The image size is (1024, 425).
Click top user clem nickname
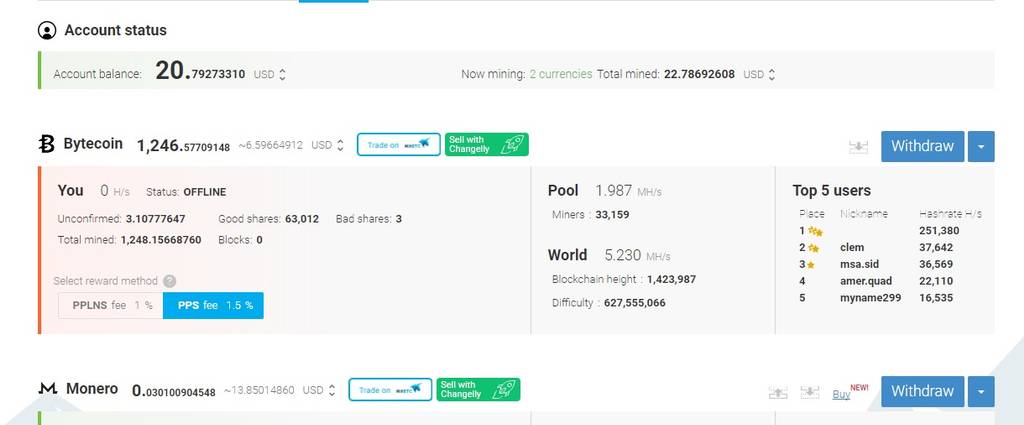[852, 247]
